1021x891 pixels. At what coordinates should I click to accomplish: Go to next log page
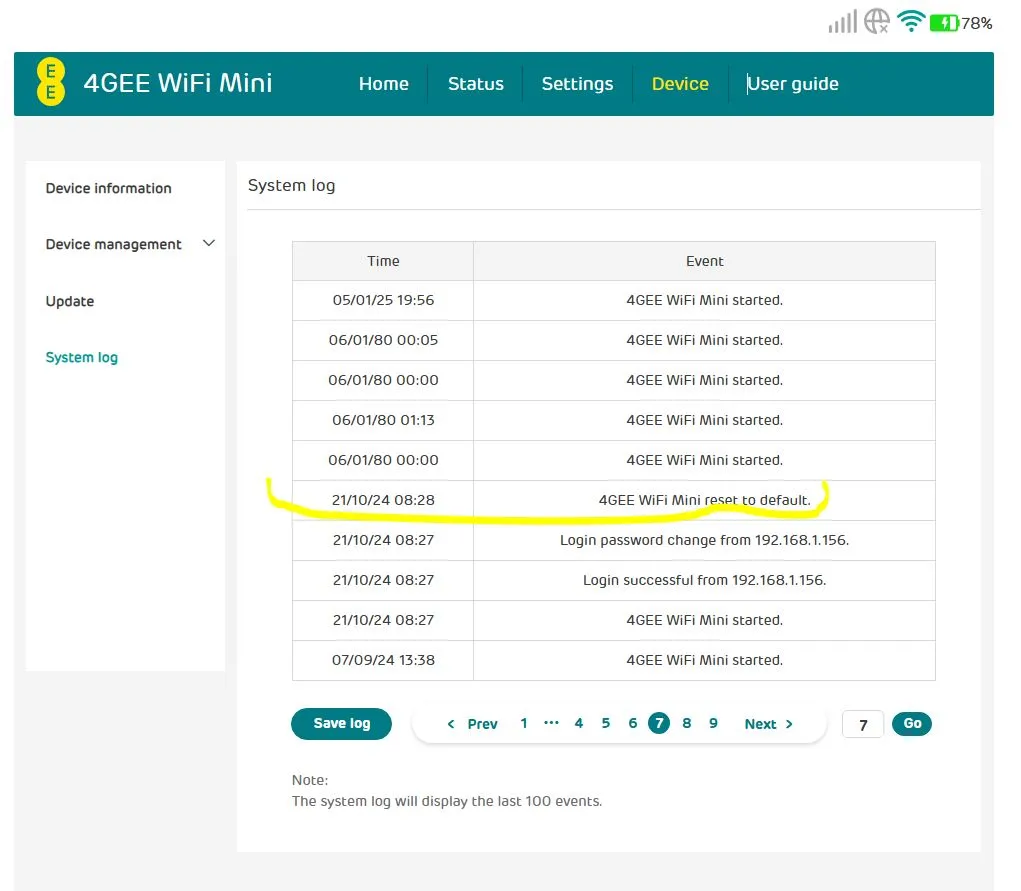[768, 724]
